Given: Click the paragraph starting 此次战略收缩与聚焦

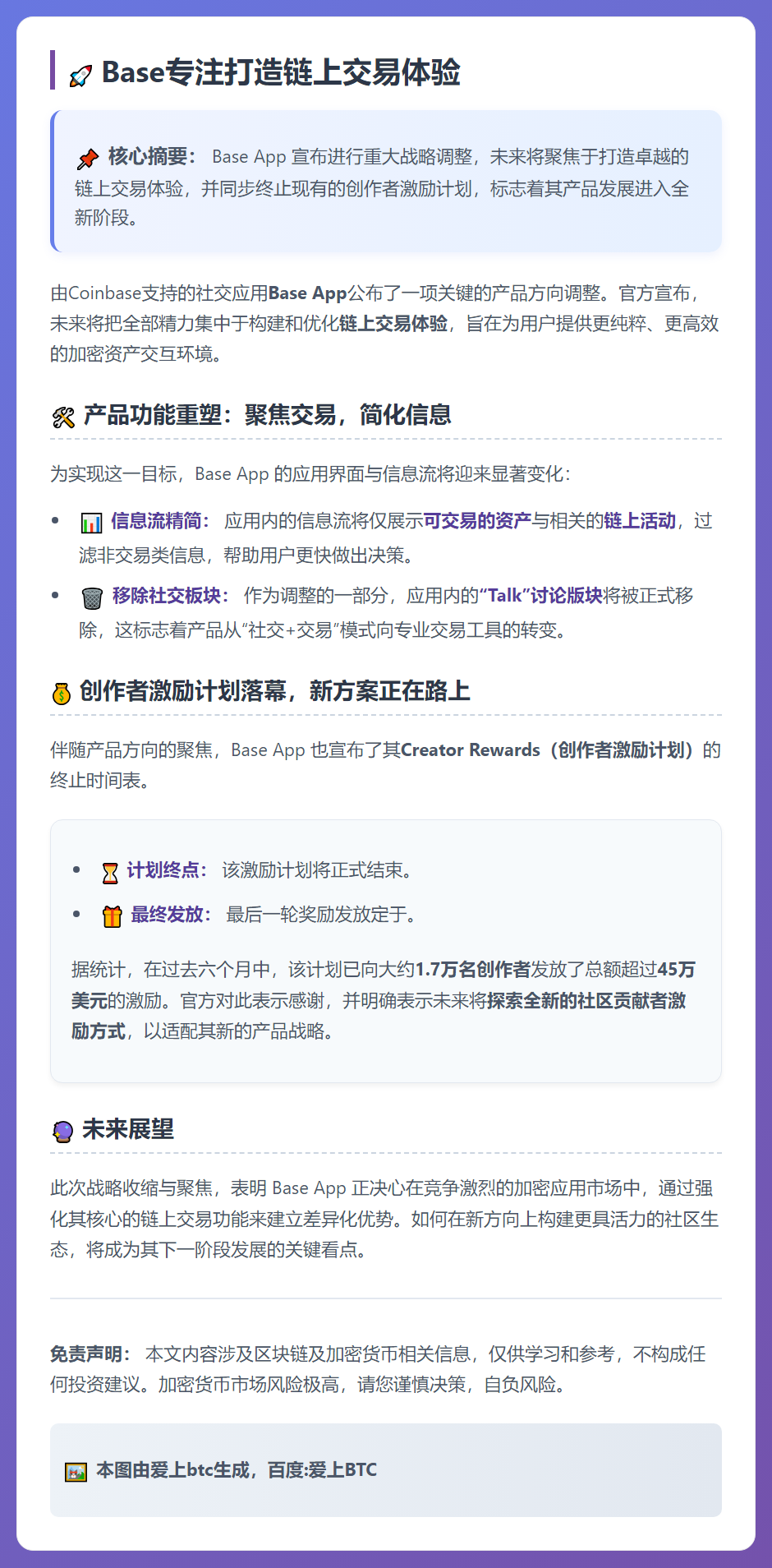Looking at the screenshot, I should coord(385,1220).
